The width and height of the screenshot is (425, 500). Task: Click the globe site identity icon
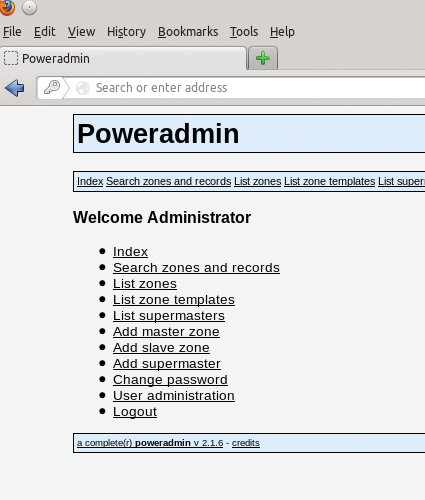(83, 88)
